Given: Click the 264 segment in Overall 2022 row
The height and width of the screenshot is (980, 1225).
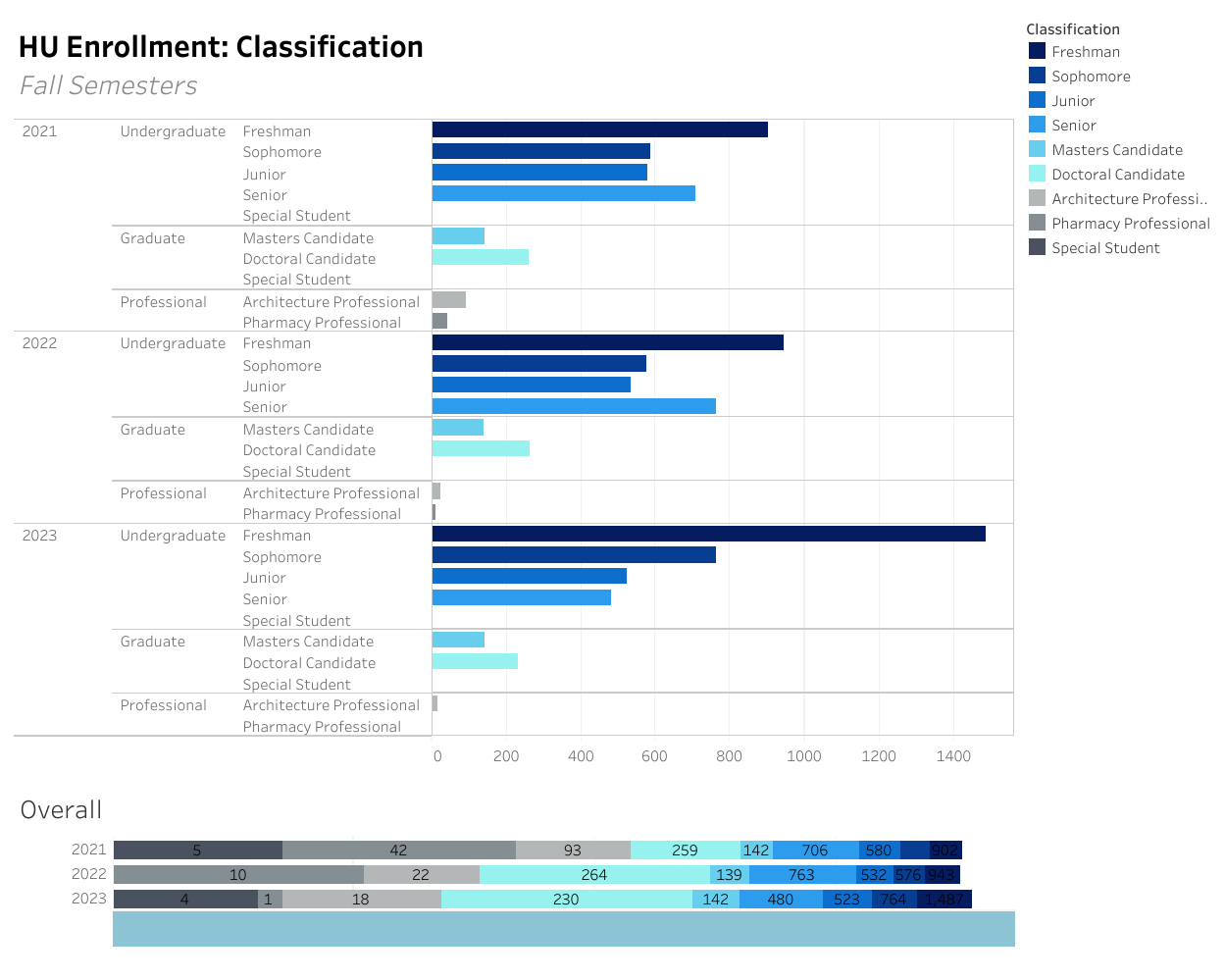Looking at the screenshot, I should (593, 875).
